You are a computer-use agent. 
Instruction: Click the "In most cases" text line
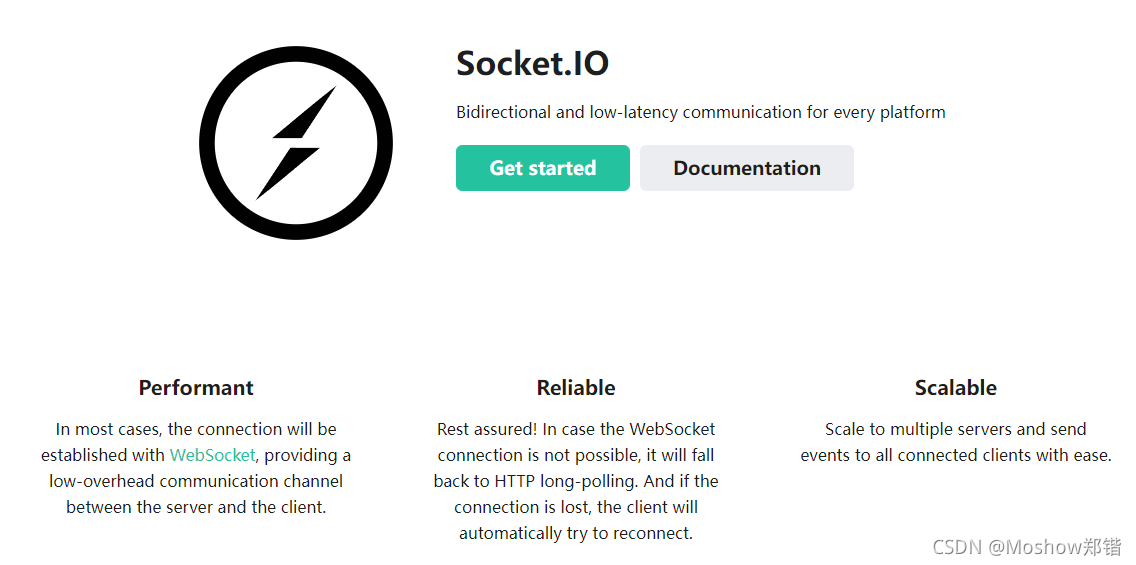coord(196,429)
